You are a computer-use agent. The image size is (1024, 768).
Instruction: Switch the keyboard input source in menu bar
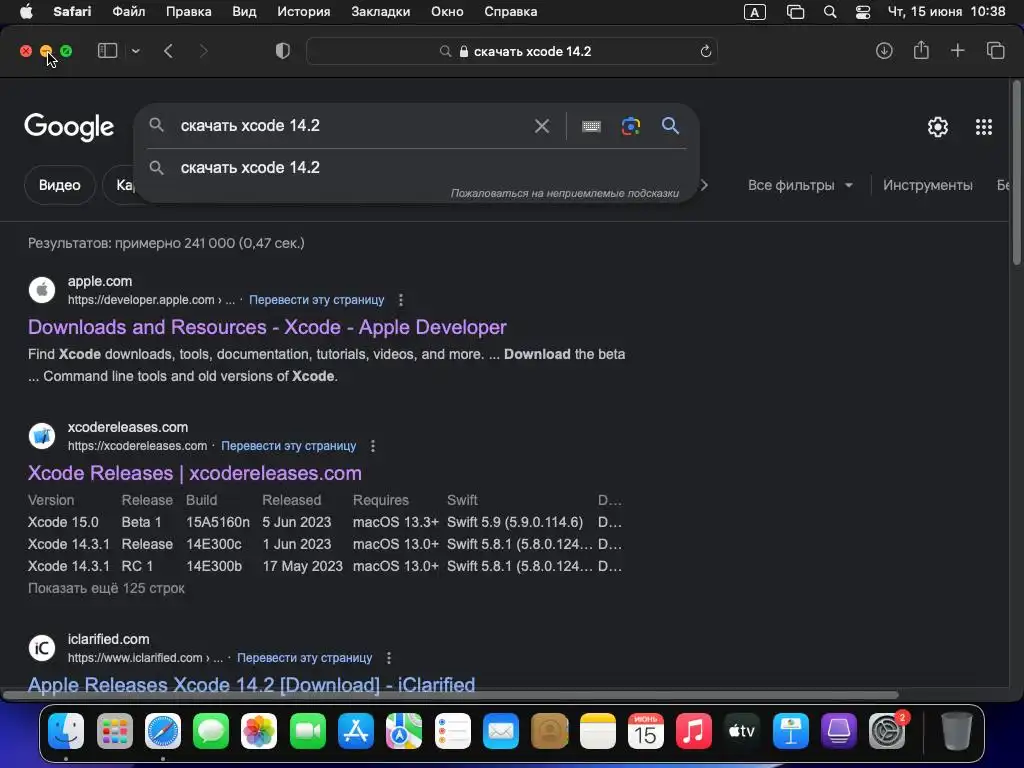point(754,12)
